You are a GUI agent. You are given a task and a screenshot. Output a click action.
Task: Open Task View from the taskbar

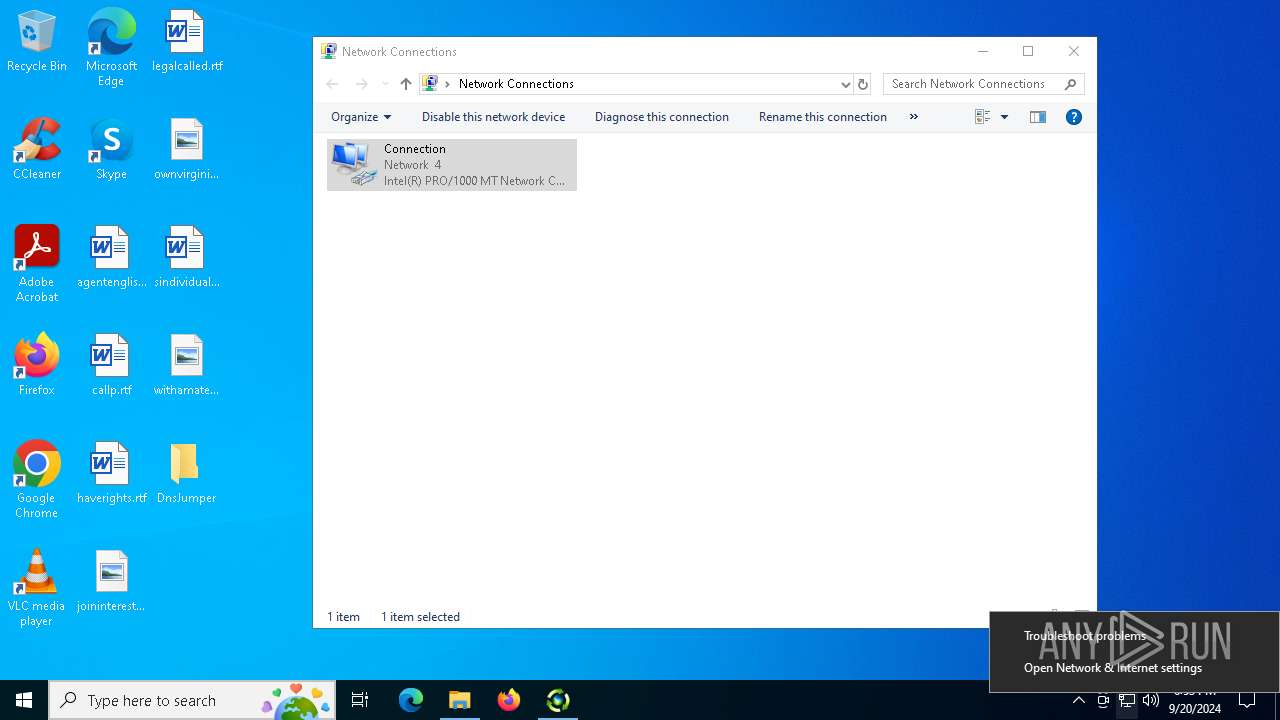pyautogui.click(x=360, y=700)
